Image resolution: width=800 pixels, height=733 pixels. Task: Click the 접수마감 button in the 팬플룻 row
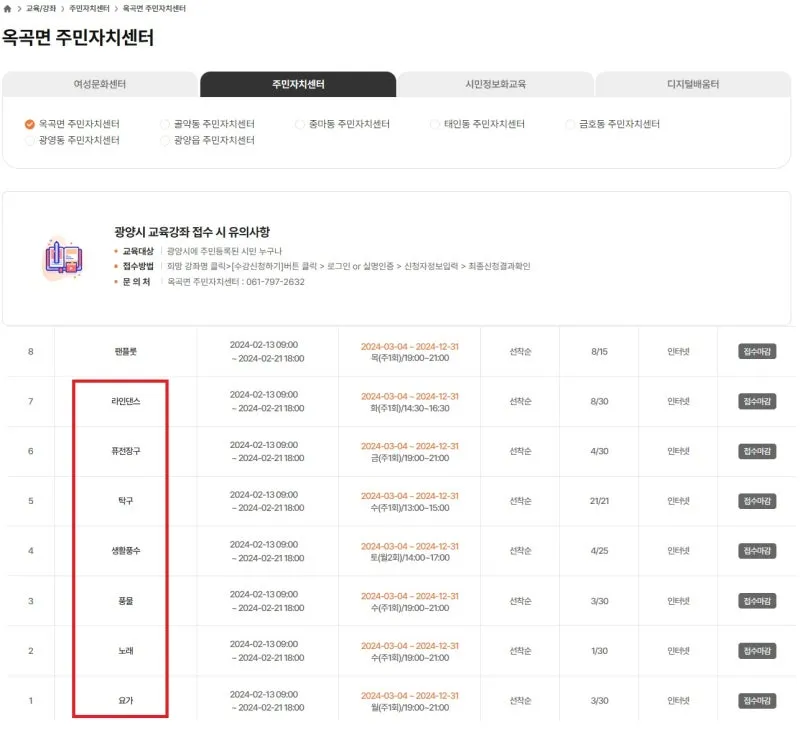757,351
